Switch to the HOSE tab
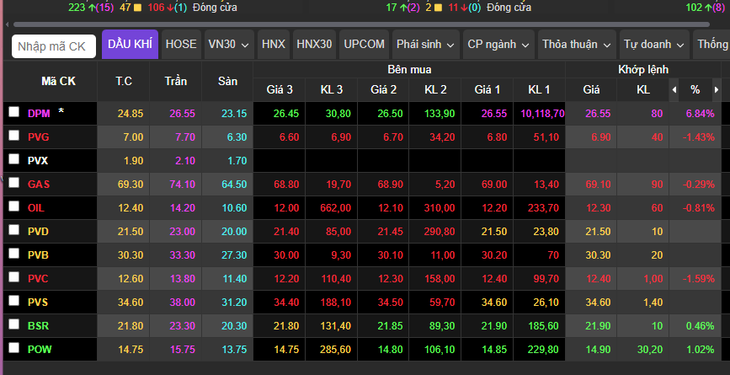 (x=181, y=45)
